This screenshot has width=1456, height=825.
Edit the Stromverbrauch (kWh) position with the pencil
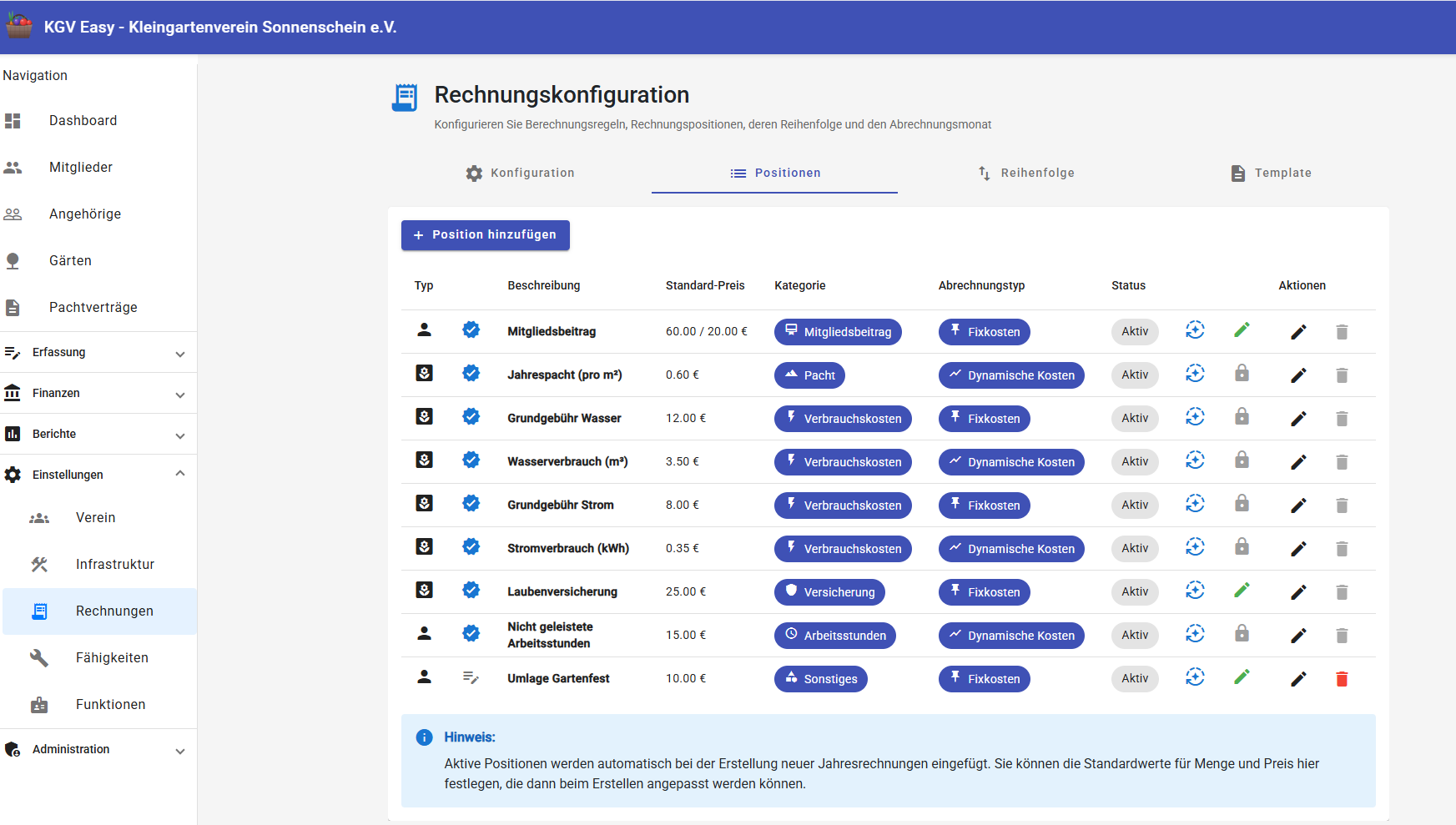(1298, 549)
